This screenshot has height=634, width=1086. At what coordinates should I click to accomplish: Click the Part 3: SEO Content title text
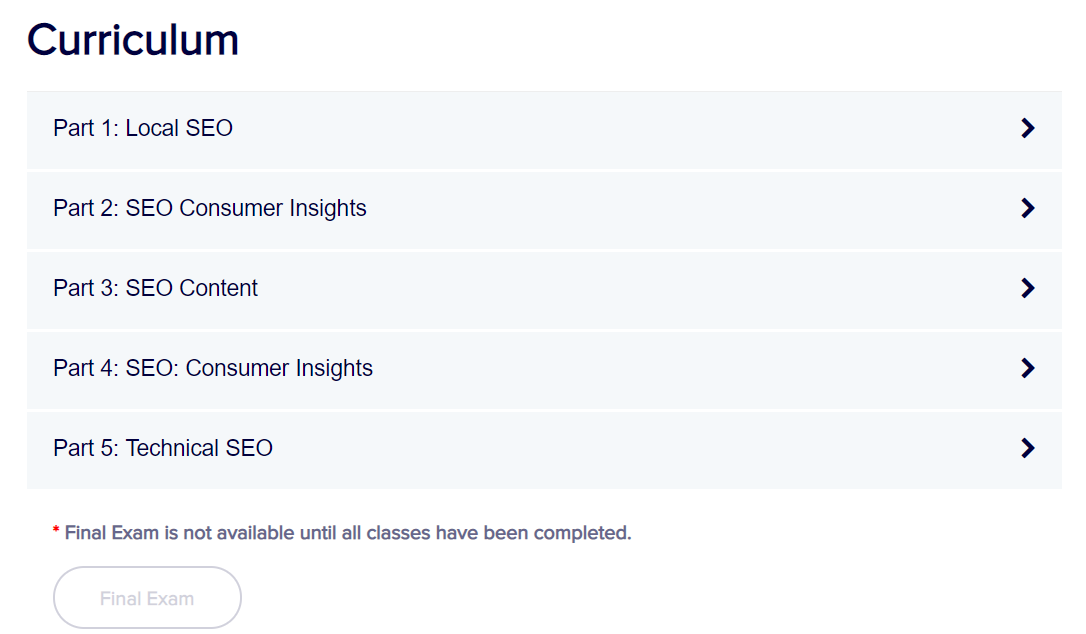[155, 288]
